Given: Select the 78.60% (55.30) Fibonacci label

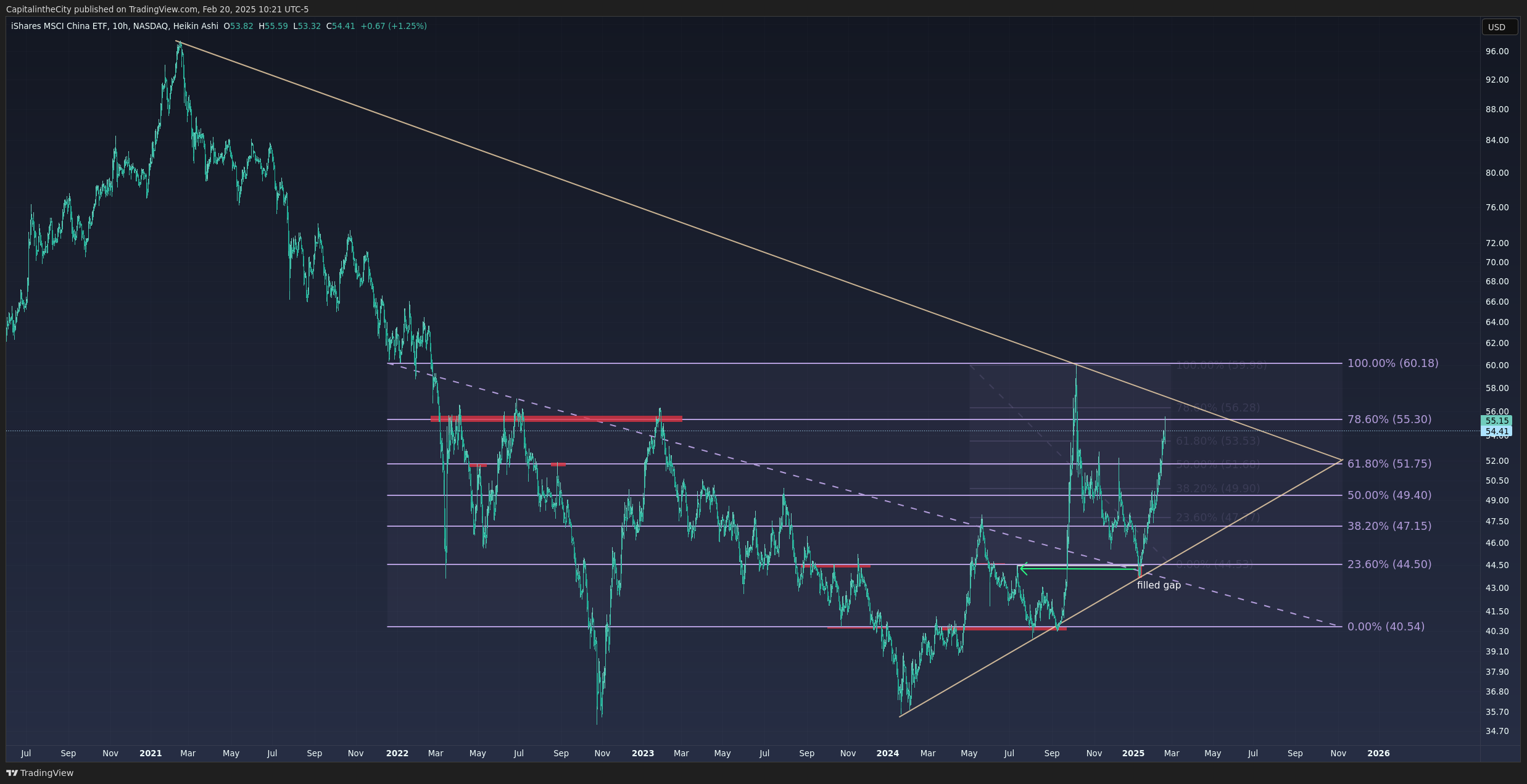Looking at the screenshot, I should [1389, 419].
